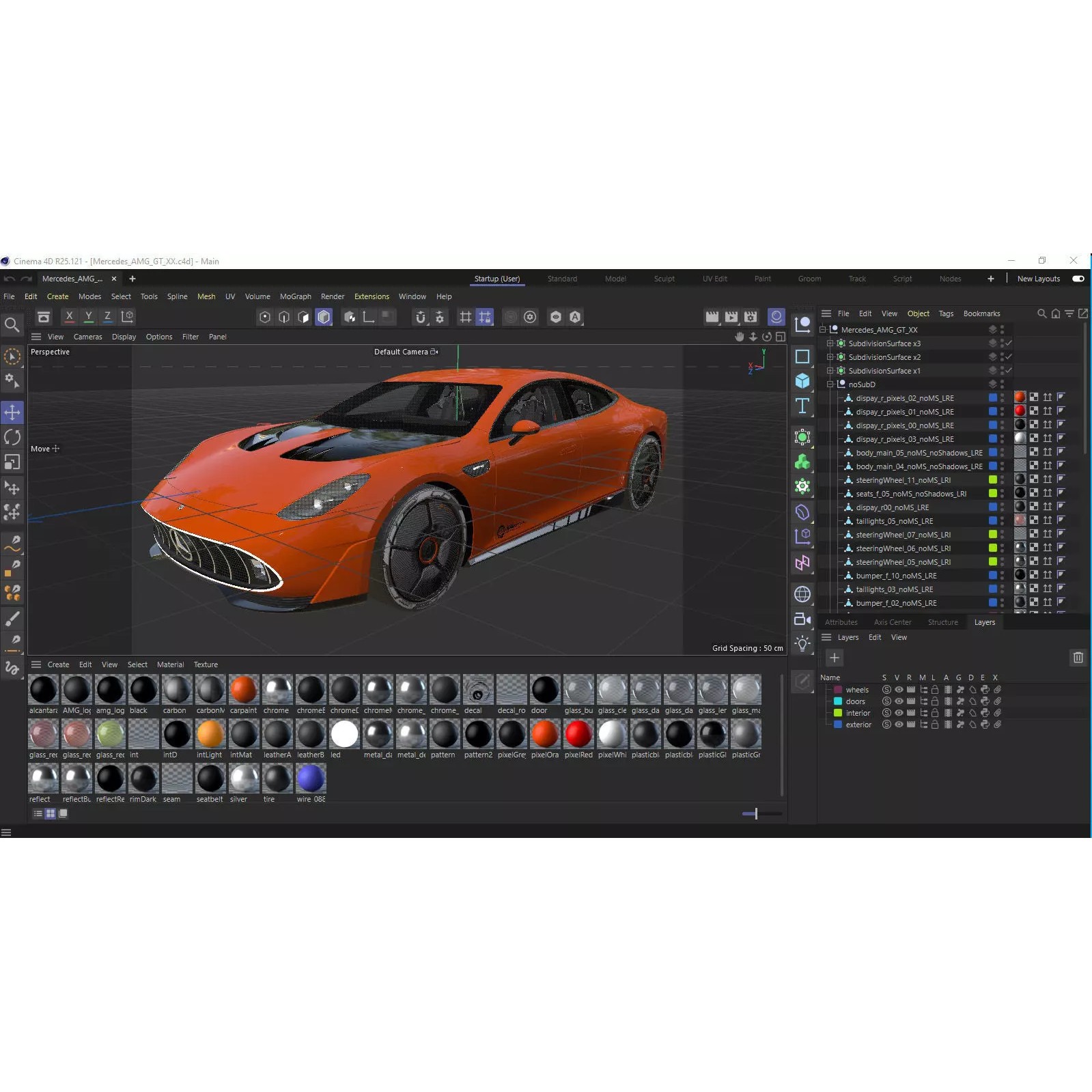Open the Layers panel hamburger menu
Image resolution: width=1092 pixels, height=1092 pixels.
[x=826, y=637]
